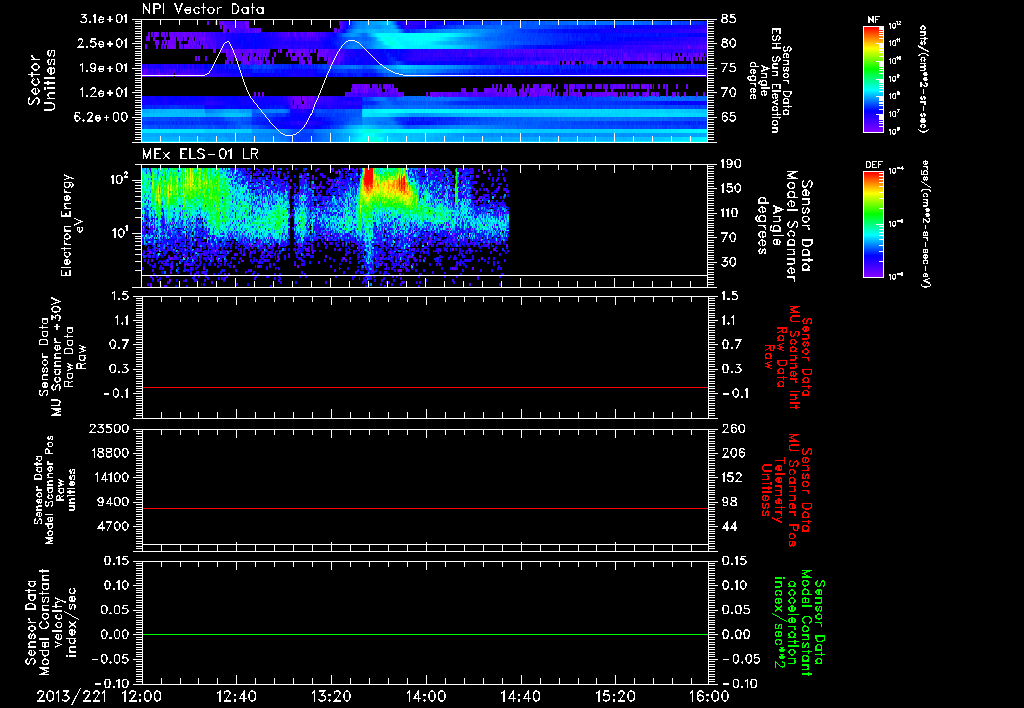Click the green line in velocity panel

(x=425, y=634)
